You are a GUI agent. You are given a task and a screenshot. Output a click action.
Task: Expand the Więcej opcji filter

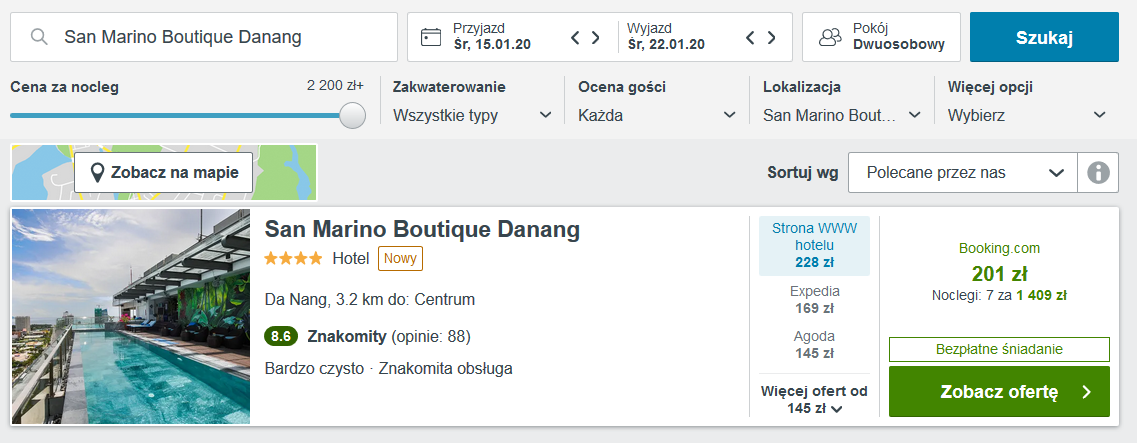(1027, 115)
